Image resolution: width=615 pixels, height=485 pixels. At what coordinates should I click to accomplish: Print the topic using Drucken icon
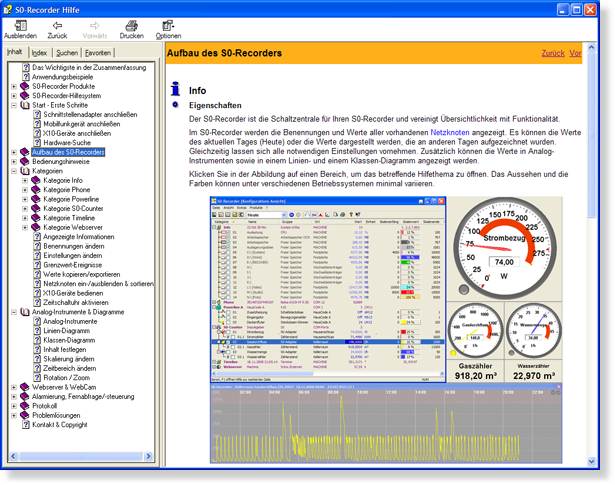coord(131,25)
